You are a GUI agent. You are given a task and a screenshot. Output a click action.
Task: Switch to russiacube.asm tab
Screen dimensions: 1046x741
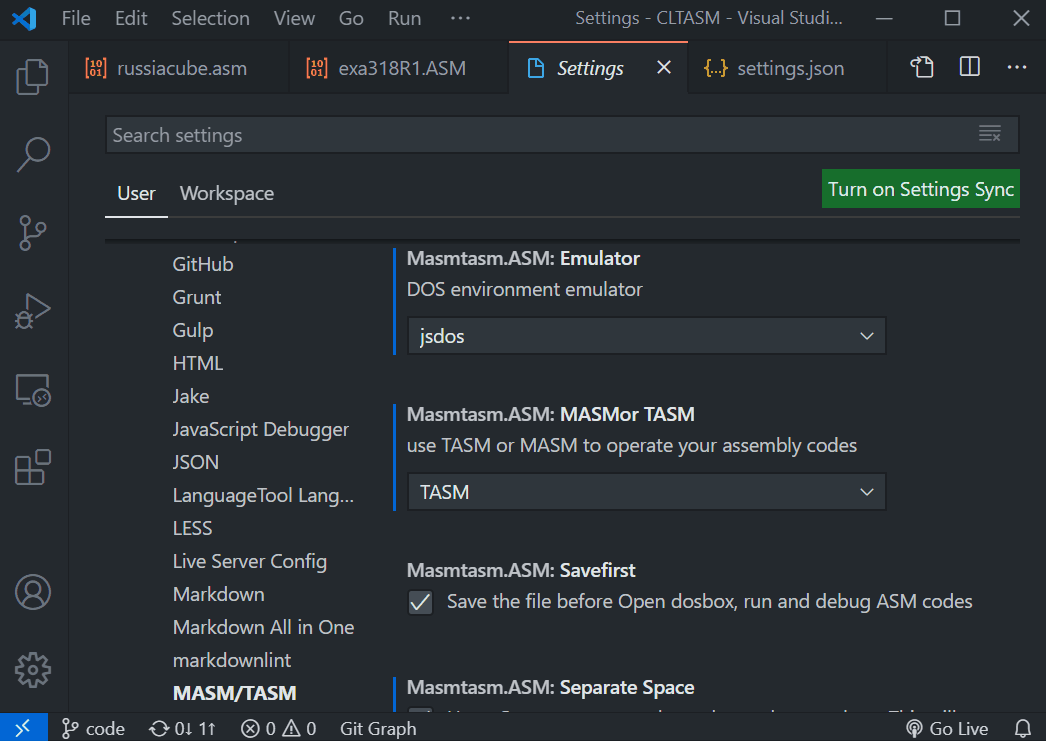coord(179,67)
